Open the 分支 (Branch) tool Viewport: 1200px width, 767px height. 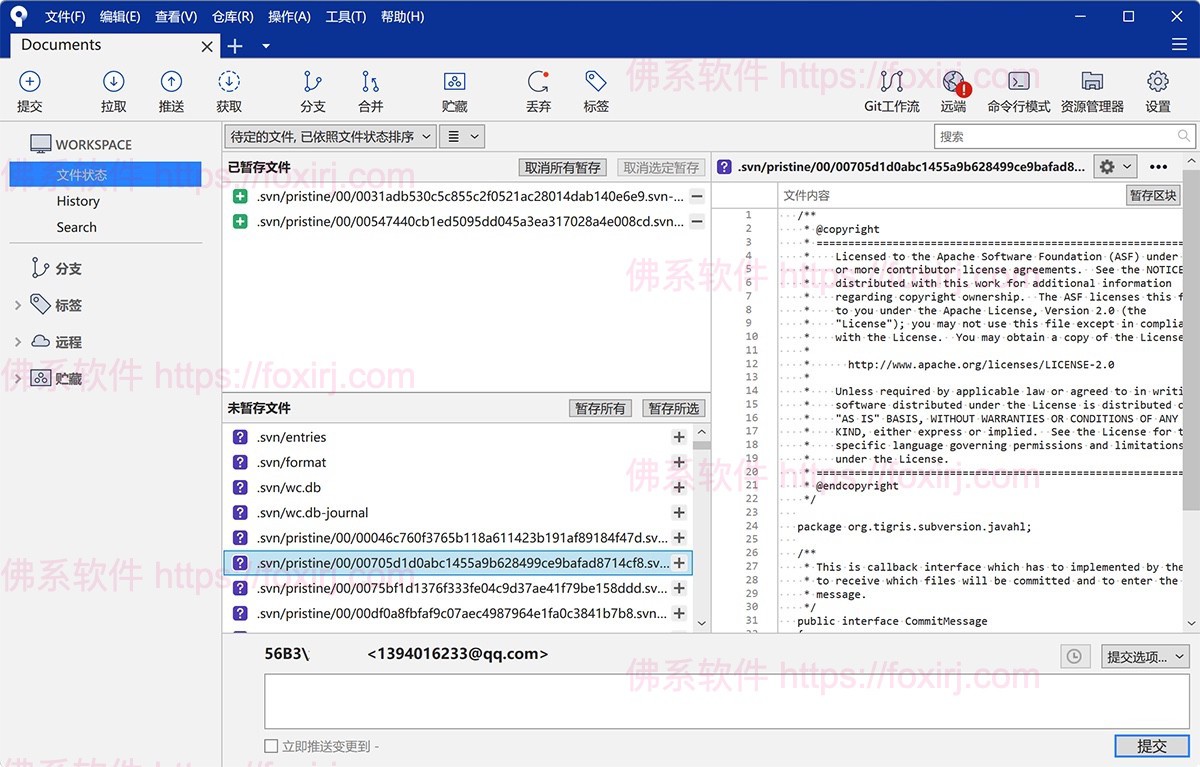(312, 90)
